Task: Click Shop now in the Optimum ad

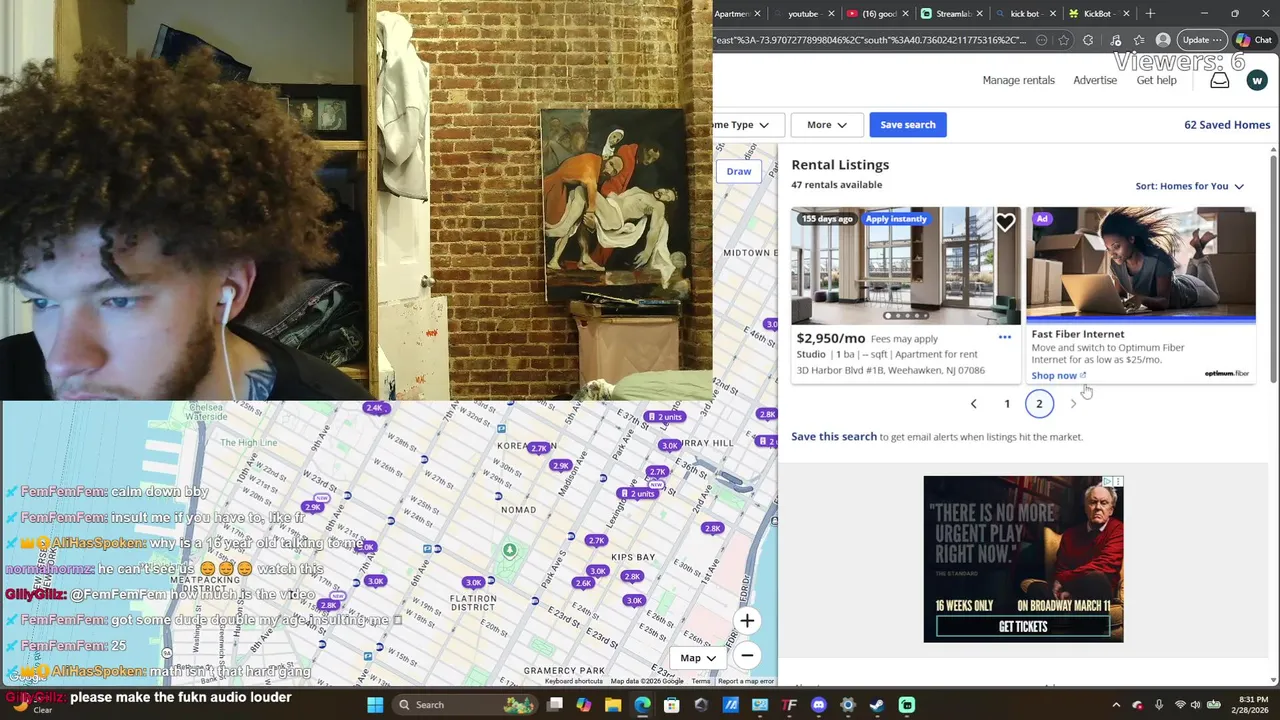Action: 1058,376
